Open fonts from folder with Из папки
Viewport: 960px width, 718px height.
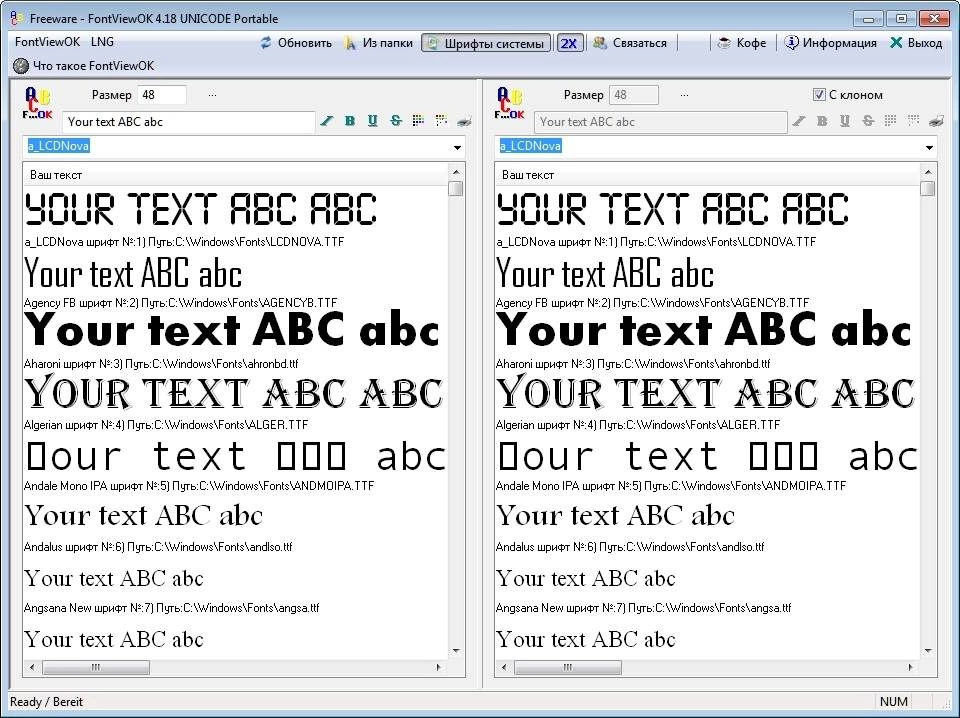pyautogui.click(x=378, y=43)
